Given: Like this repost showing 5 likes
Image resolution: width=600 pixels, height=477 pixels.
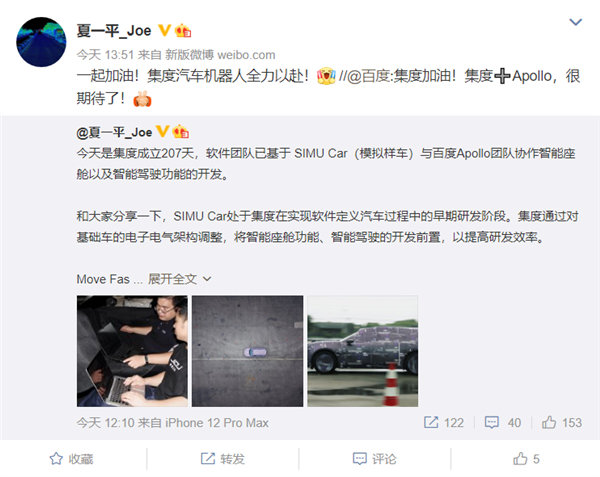Looking at the screenshot, I should point(526,459).
